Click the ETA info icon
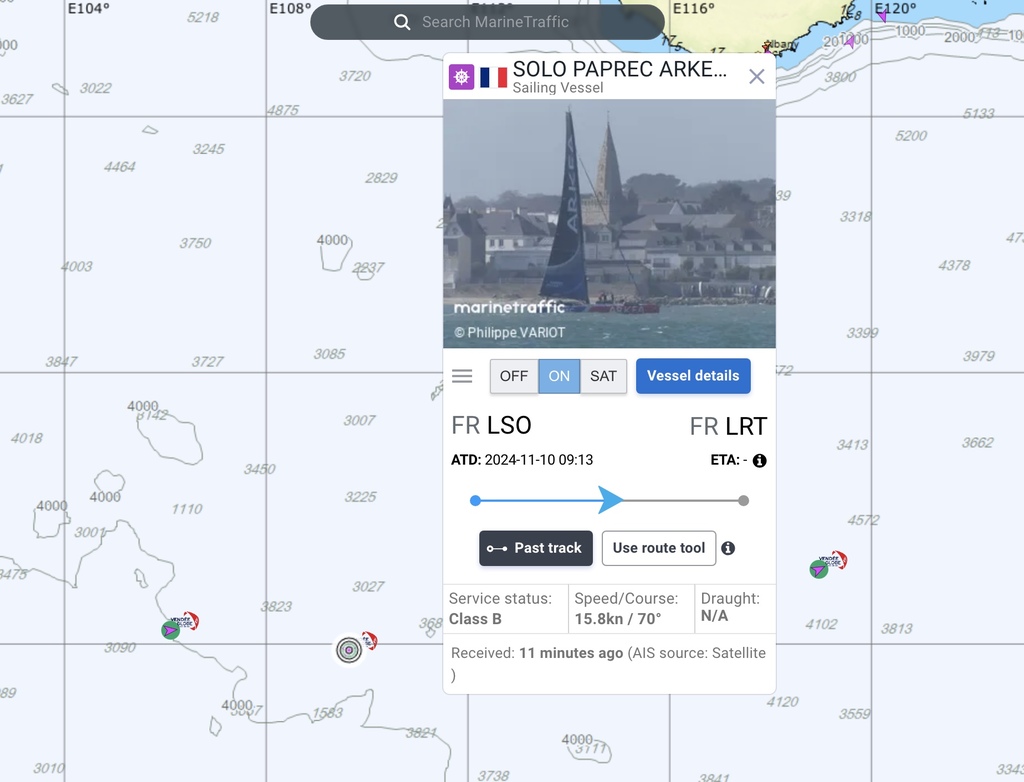Screen dimensions: 1024x782 click(x=760, y=461)
